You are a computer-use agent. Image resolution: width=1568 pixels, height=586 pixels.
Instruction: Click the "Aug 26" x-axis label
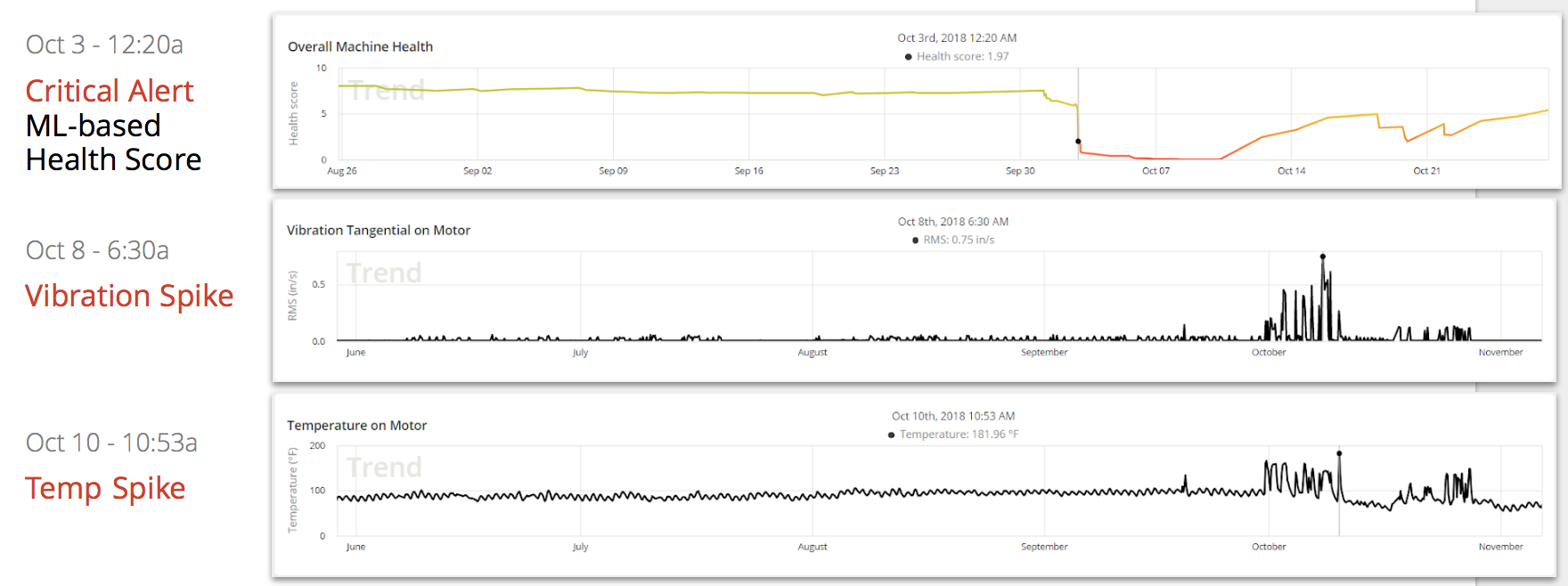tap(342, 171)
